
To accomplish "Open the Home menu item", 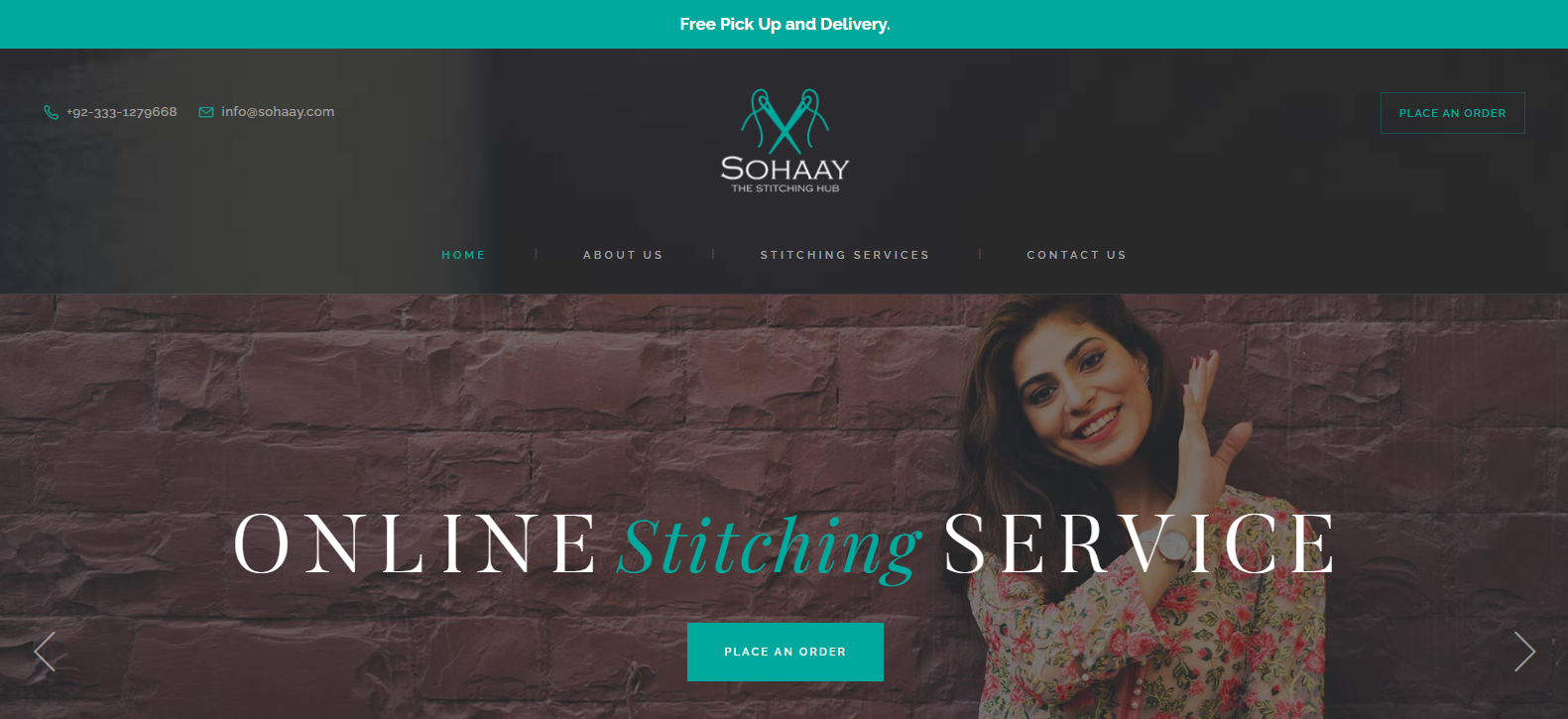I will click(x=464, y=255).
